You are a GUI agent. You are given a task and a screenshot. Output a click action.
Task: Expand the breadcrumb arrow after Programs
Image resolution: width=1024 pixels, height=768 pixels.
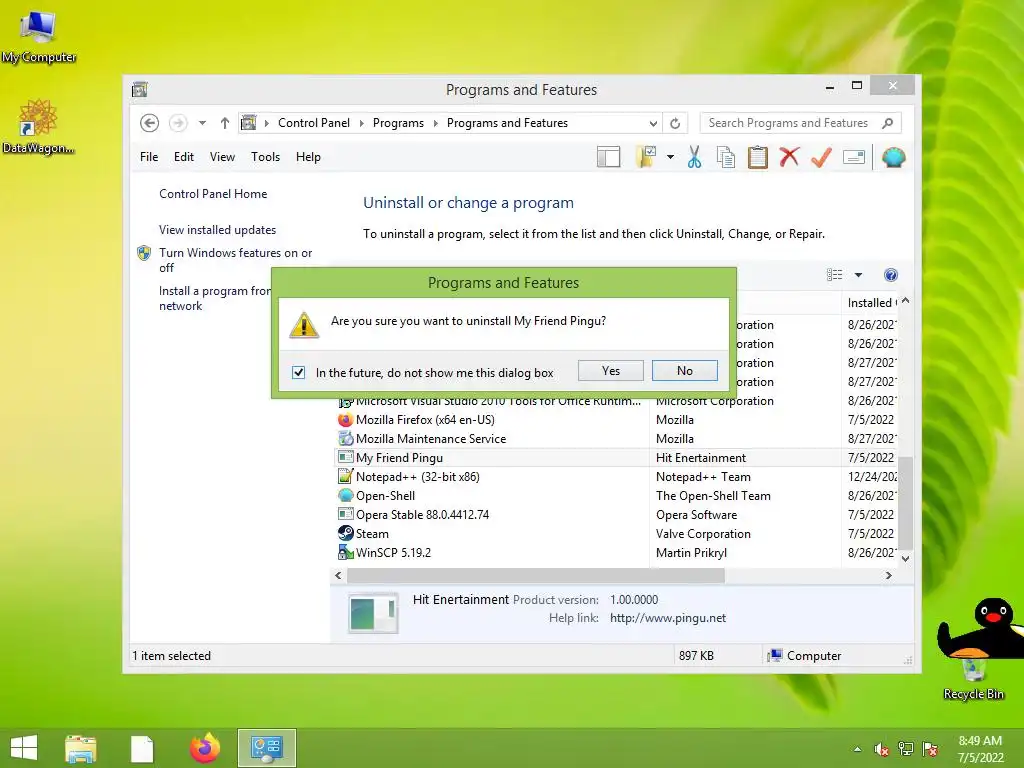pyautogui.click(x=436, y=123)
